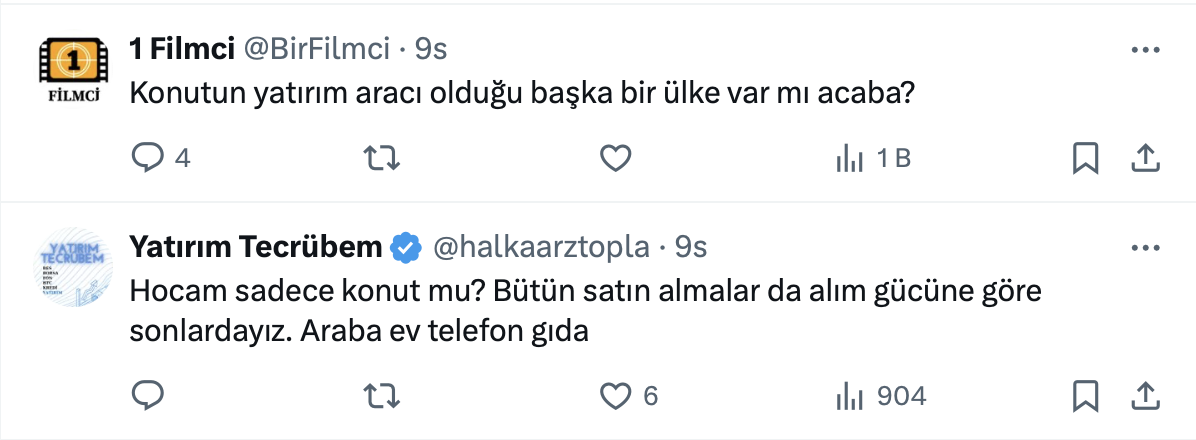Reply to Yatırım Tecrübem's tweet

coord(148,396)
